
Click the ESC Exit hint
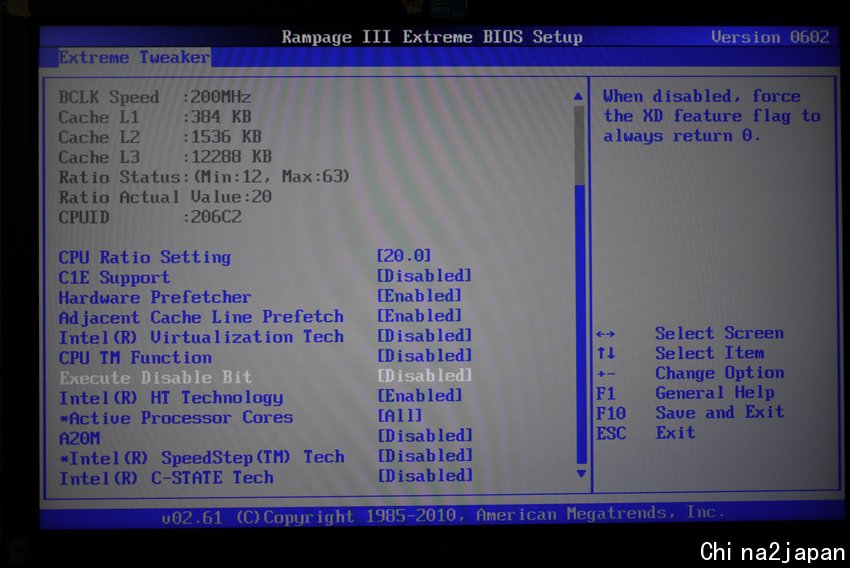tap(645, 433)
